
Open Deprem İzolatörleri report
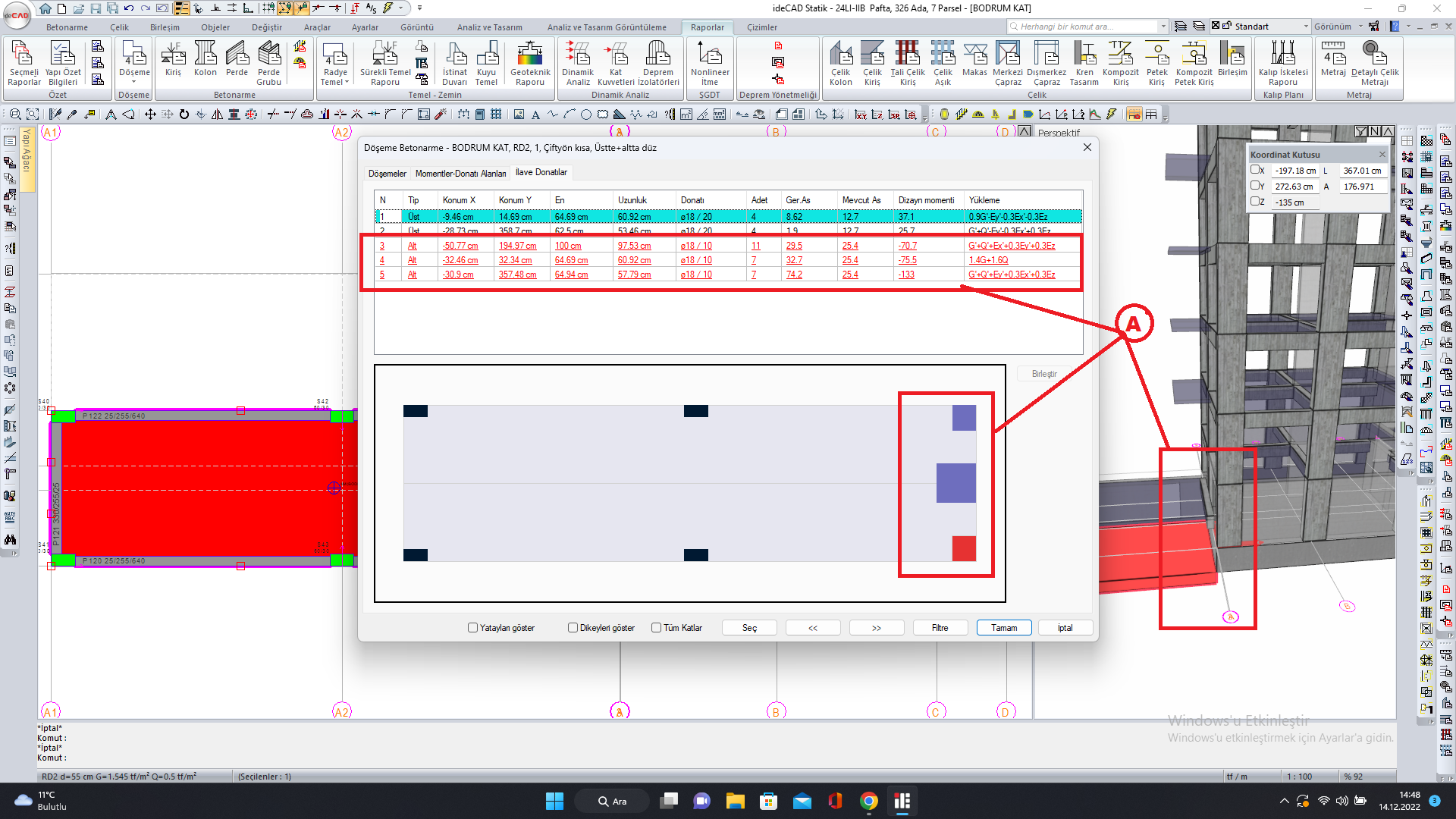pyautogui.click(x=658, y=64)
